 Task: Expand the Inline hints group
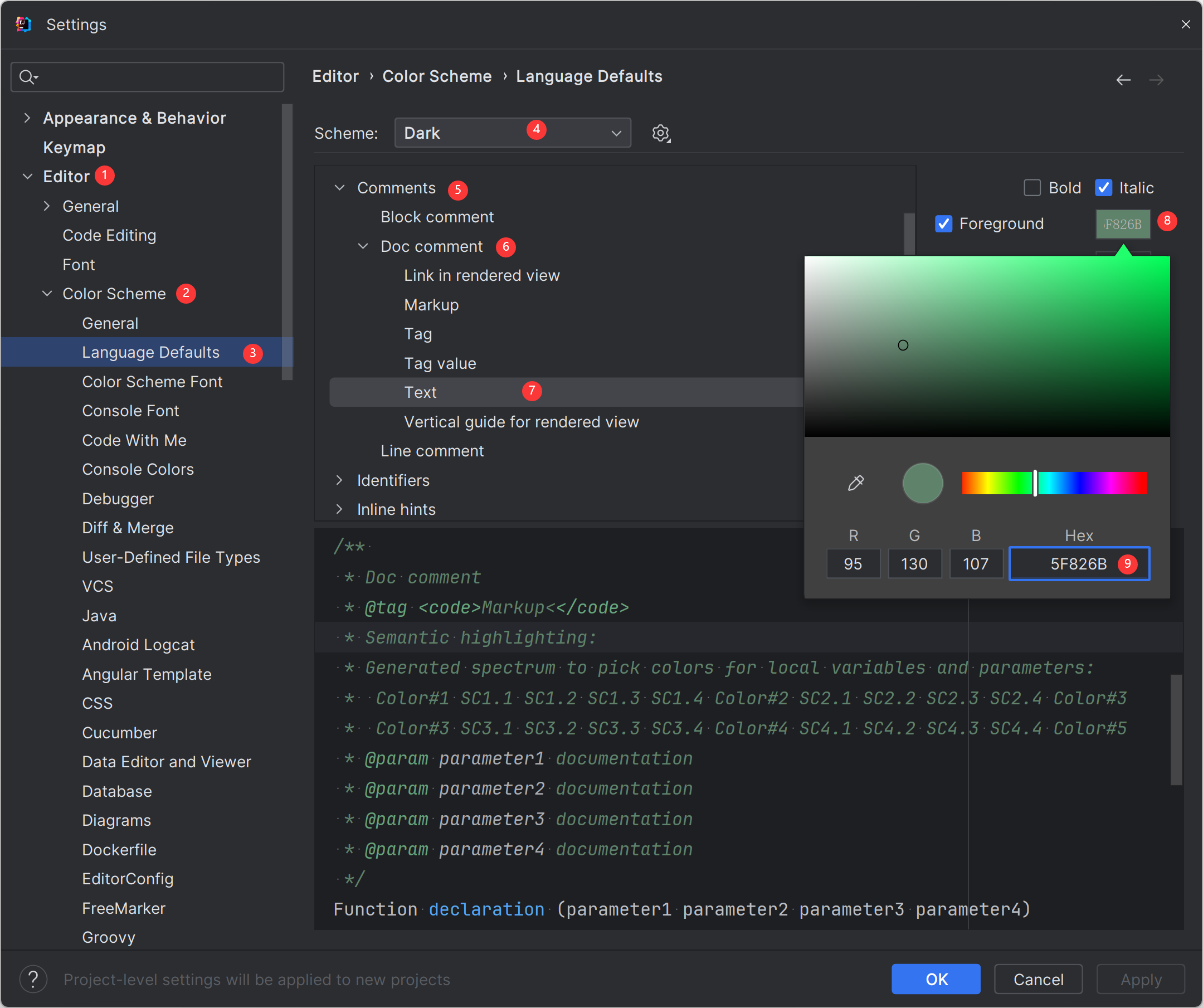click(x=340, y=509)
